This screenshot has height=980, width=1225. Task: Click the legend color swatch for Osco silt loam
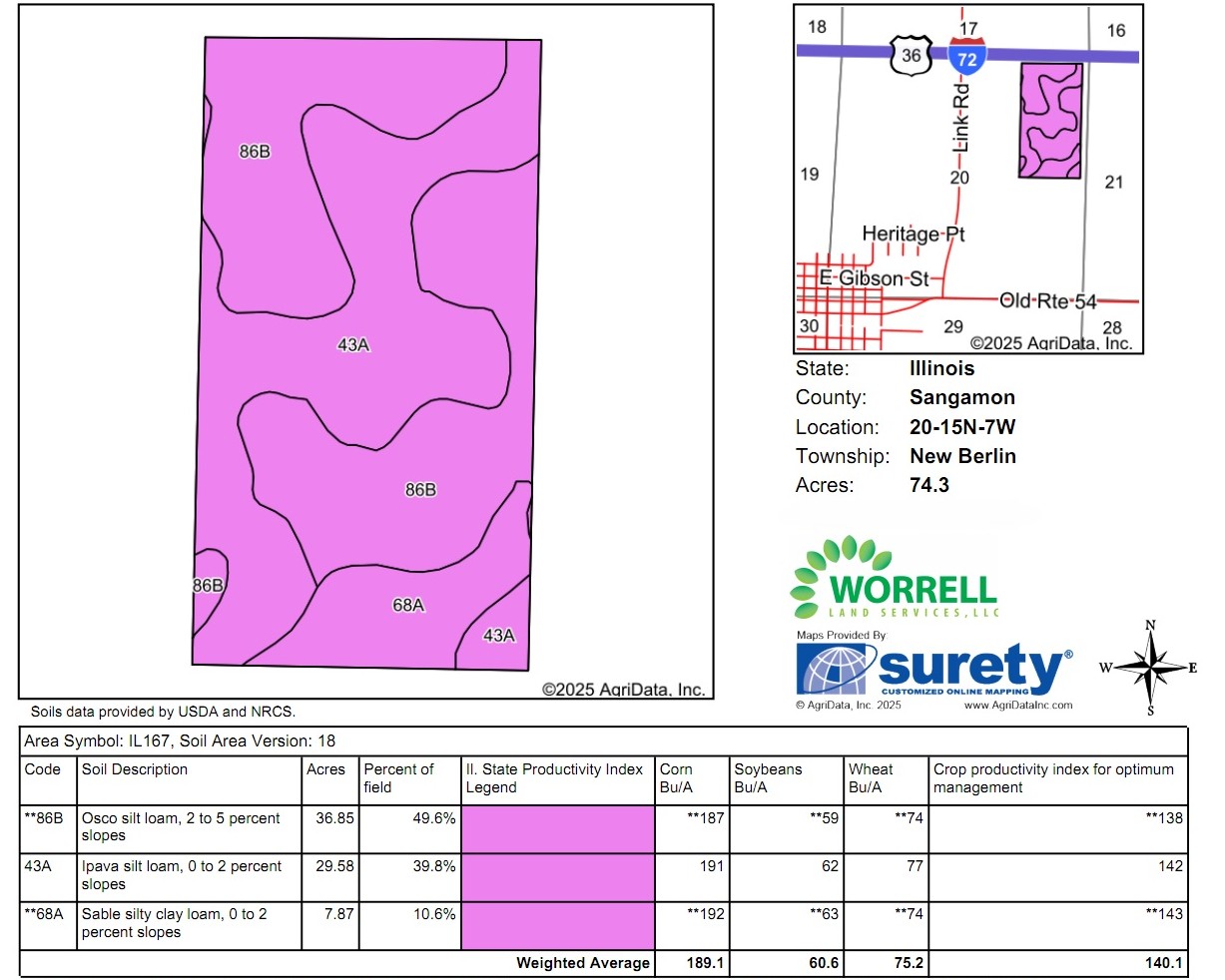(x=558, y=828)
